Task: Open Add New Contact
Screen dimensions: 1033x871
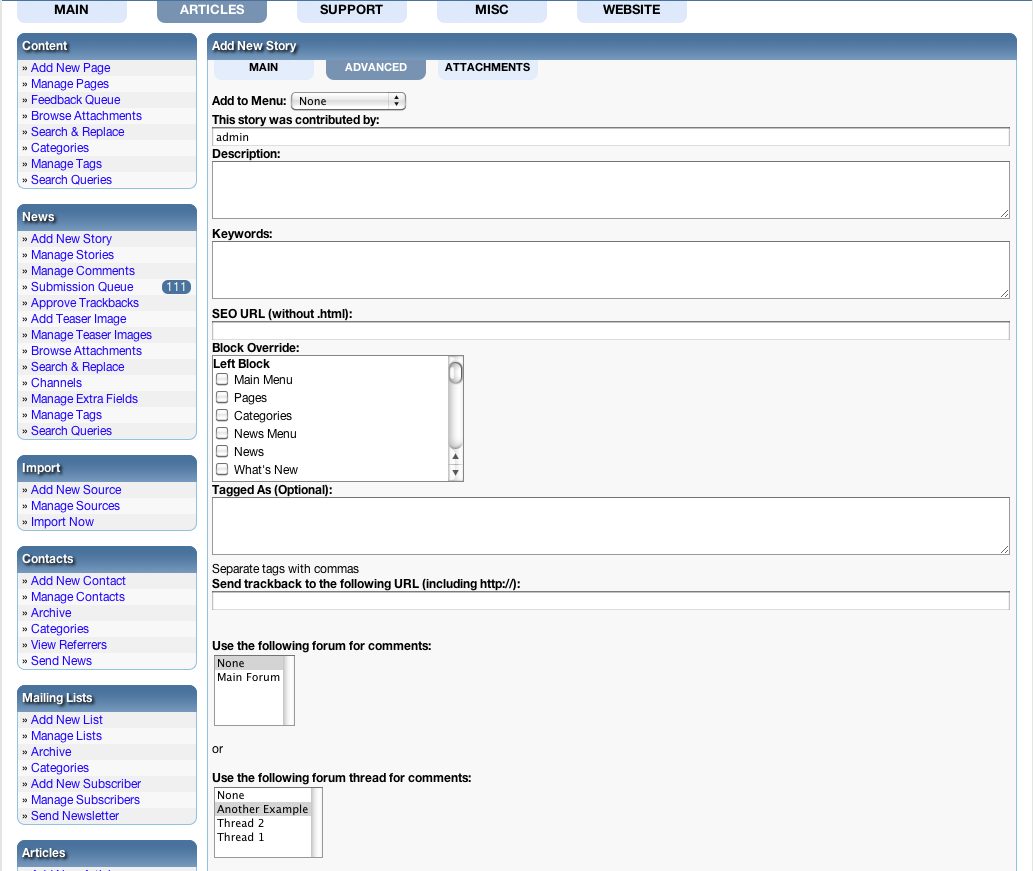Action: click(78, 580)
